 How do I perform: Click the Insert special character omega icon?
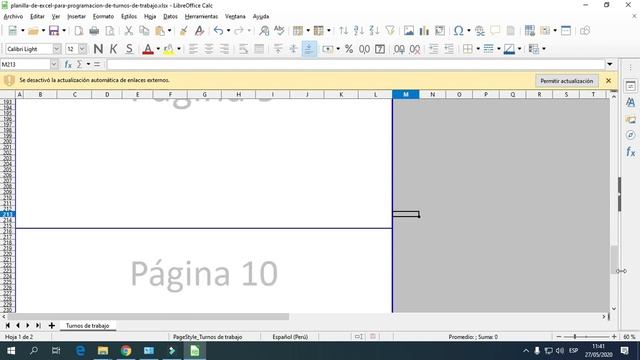[x=459, y=31]
